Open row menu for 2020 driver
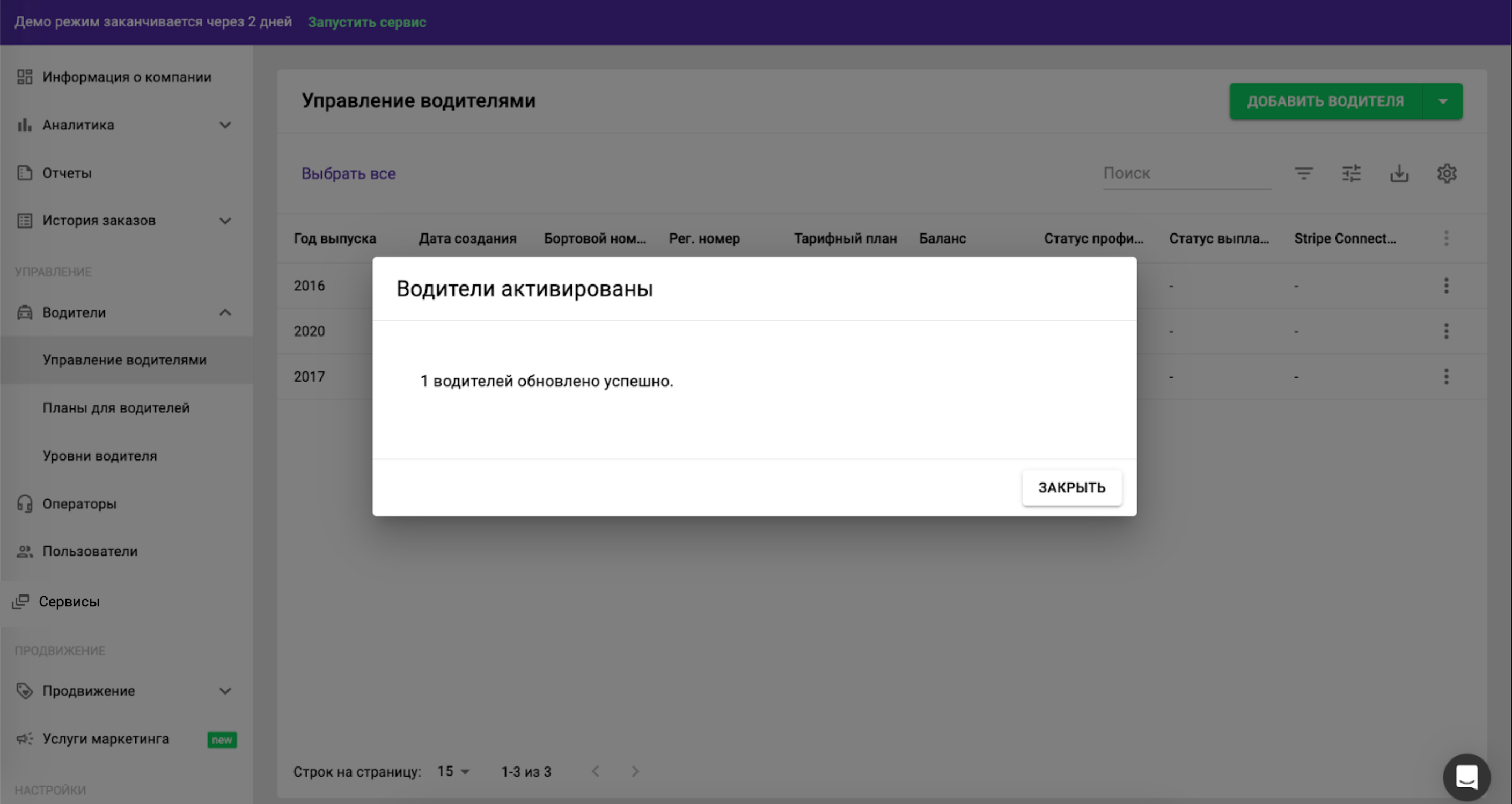Screen dimensions: 1512x804 click(1446, 331)
